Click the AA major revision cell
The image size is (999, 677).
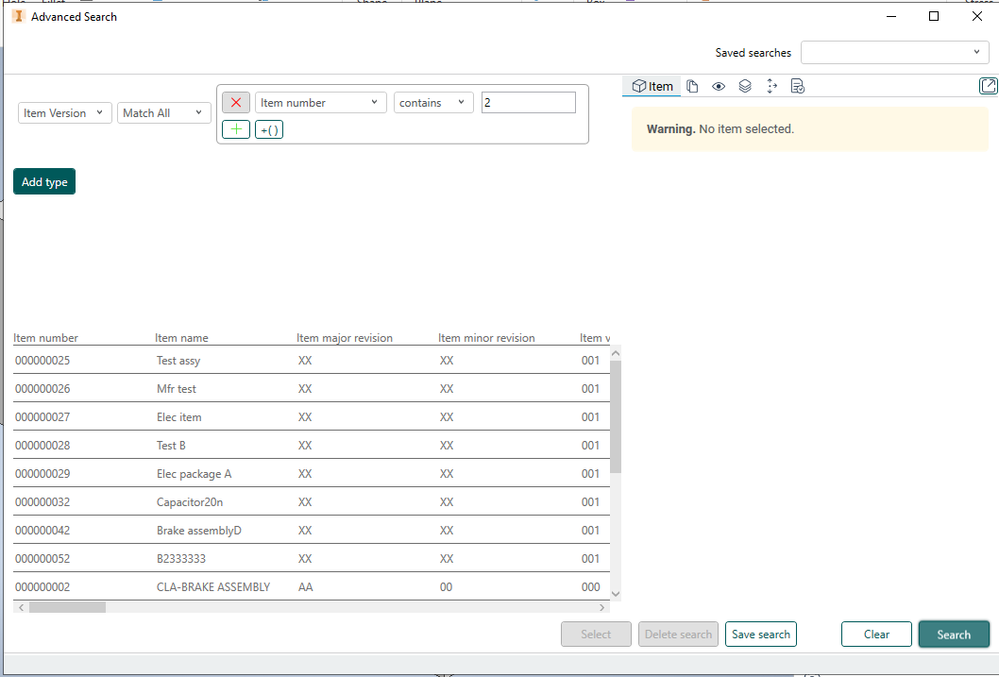pyautogui.click(x=306, y=587)
